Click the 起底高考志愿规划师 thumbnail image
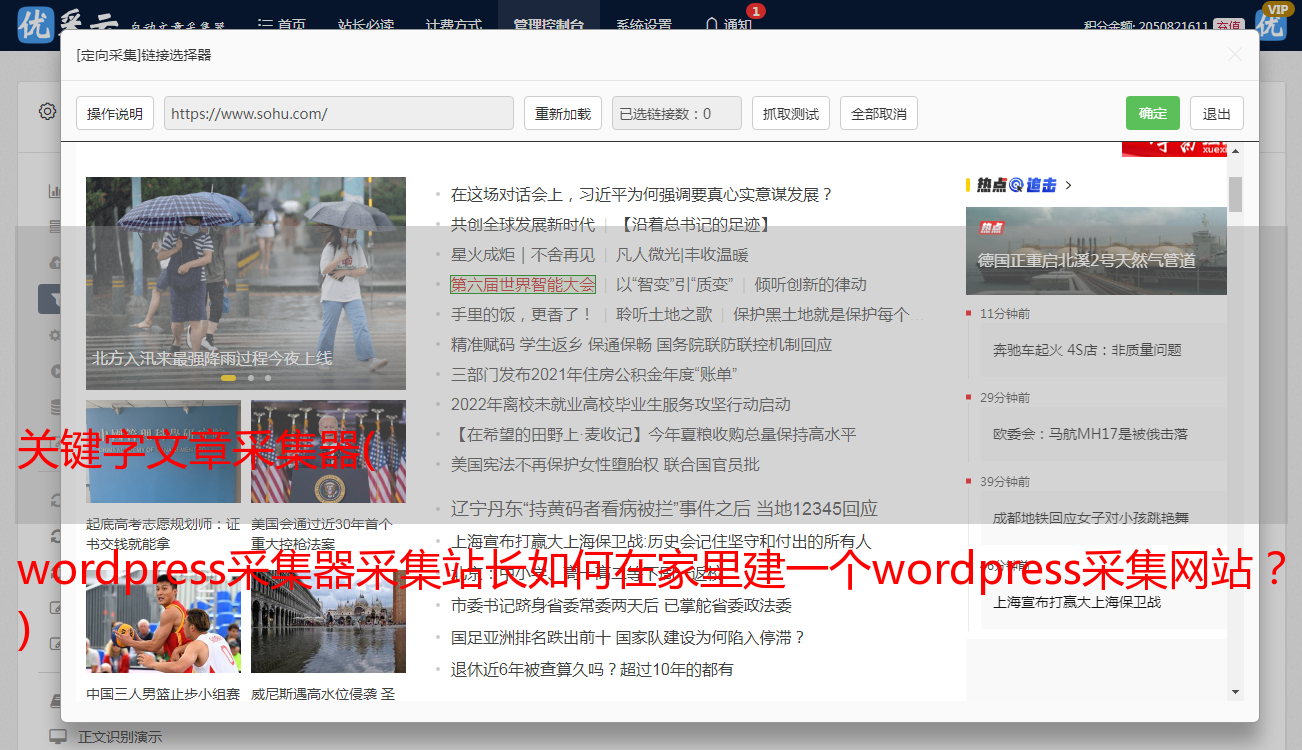Screen dimensions: 1302x750 (163, 451)
